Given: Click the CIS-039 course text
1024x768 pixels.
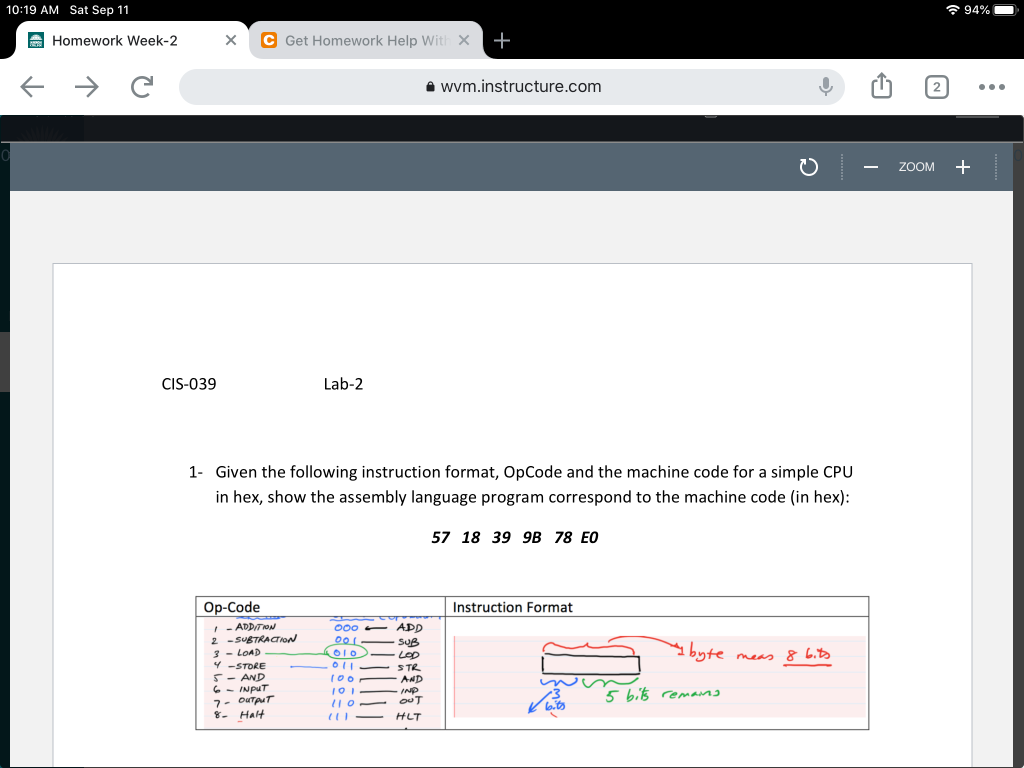Looking at the screenshot, I should point(189,384).
